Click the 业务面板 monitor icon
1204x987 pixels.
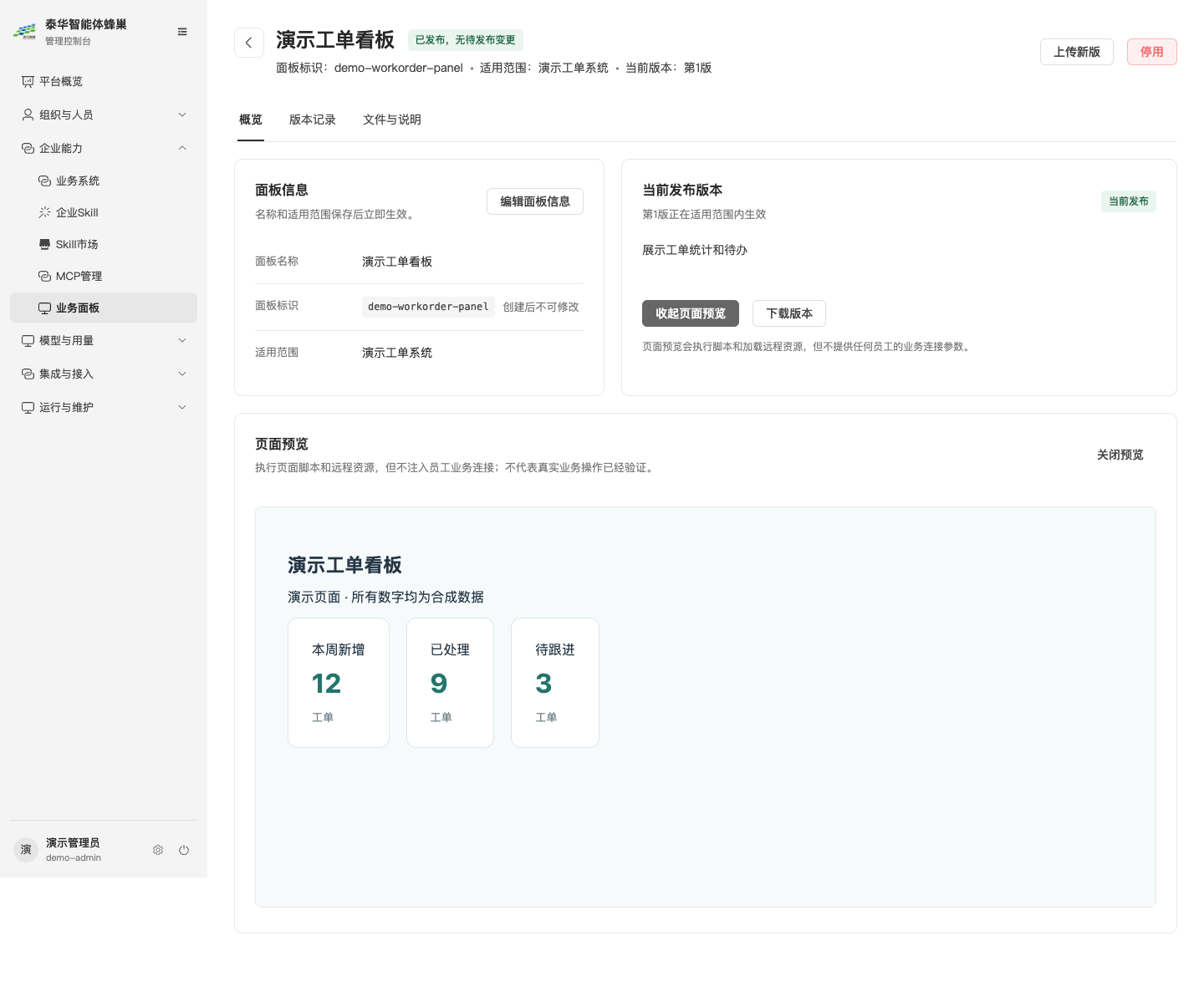[44, 308]
